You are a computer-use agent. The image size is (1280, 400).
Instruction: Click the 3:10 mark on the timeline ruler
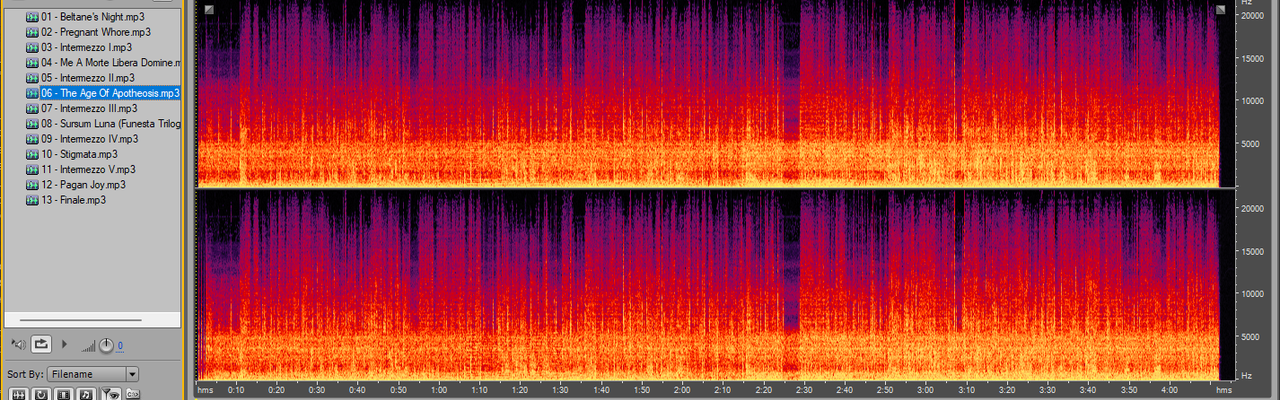pyautogui.click(x=966, y=390)
